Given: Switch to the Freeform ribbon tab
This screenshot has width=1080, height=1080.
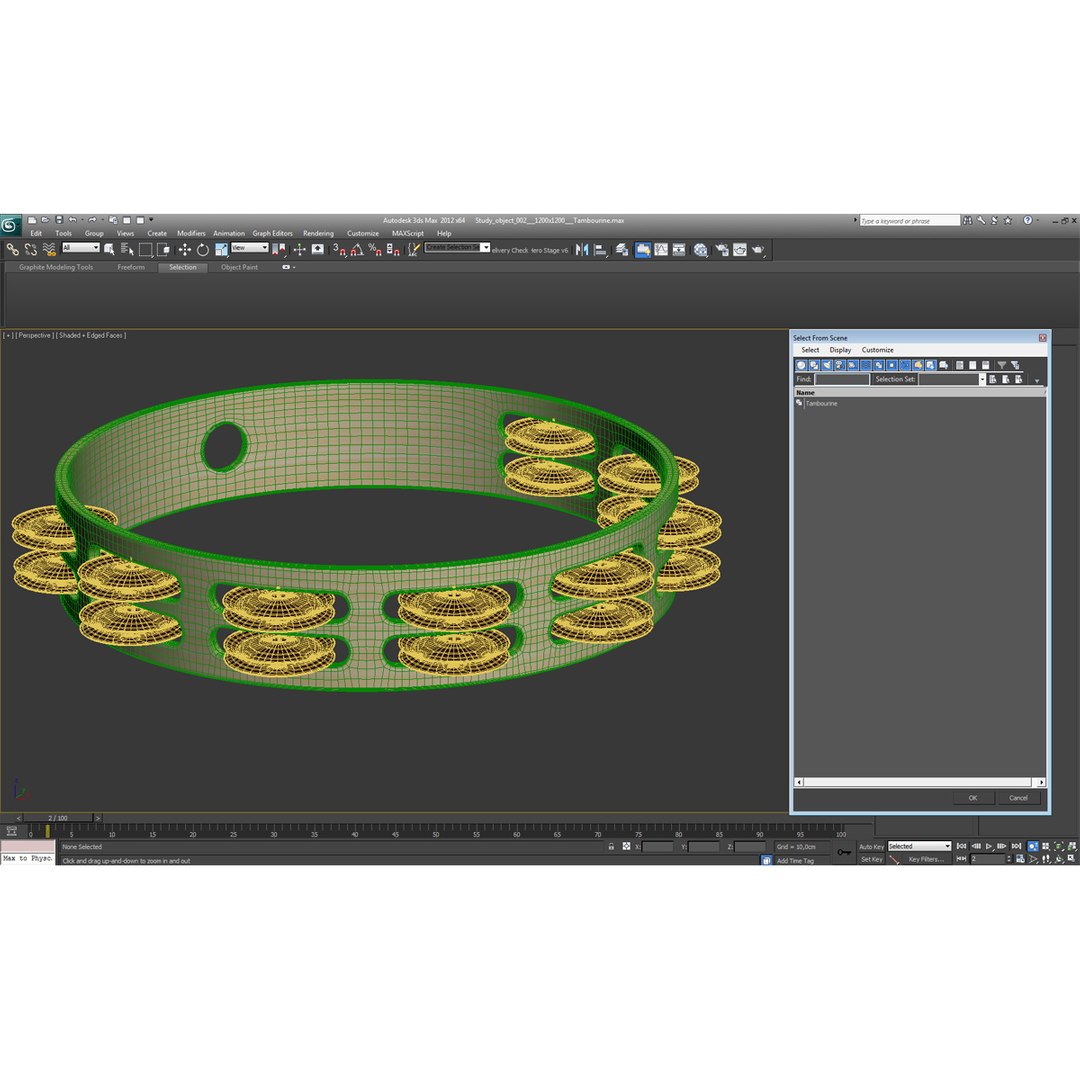Looking at the screenshot, I should point(131,267).
